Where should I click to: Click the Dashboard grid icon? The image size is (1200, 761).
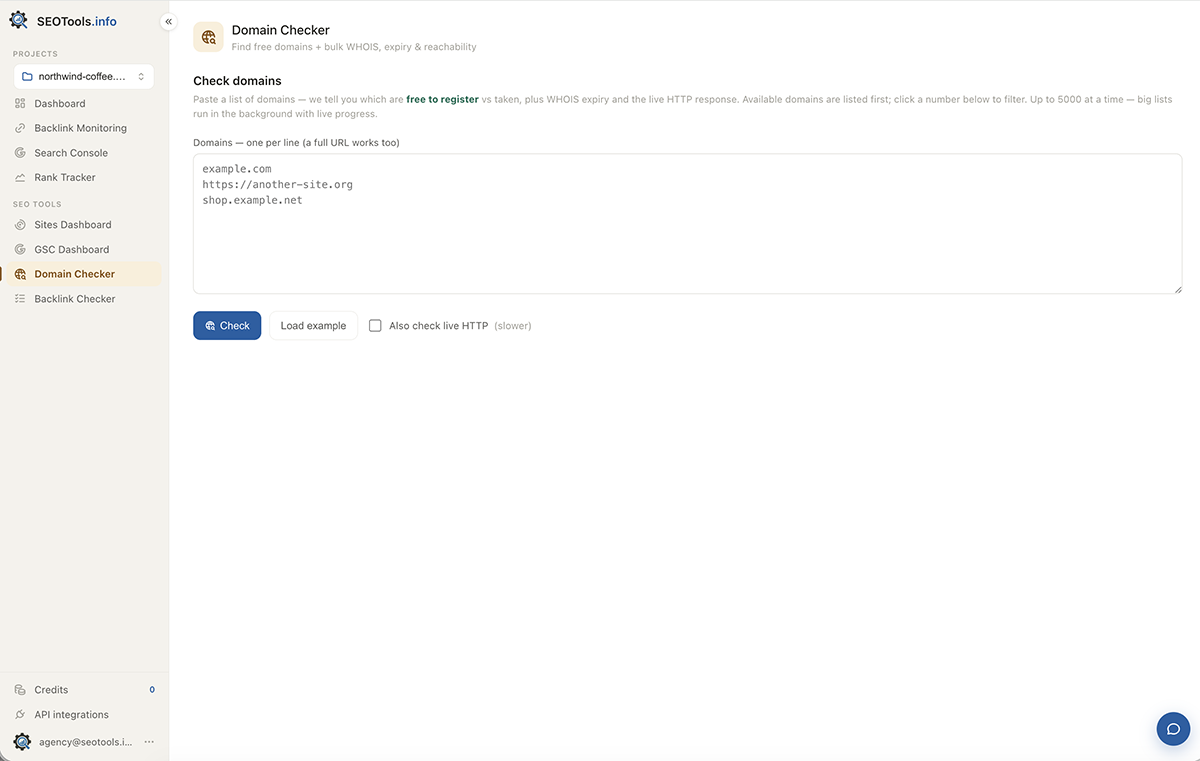[x=20, y=103]
